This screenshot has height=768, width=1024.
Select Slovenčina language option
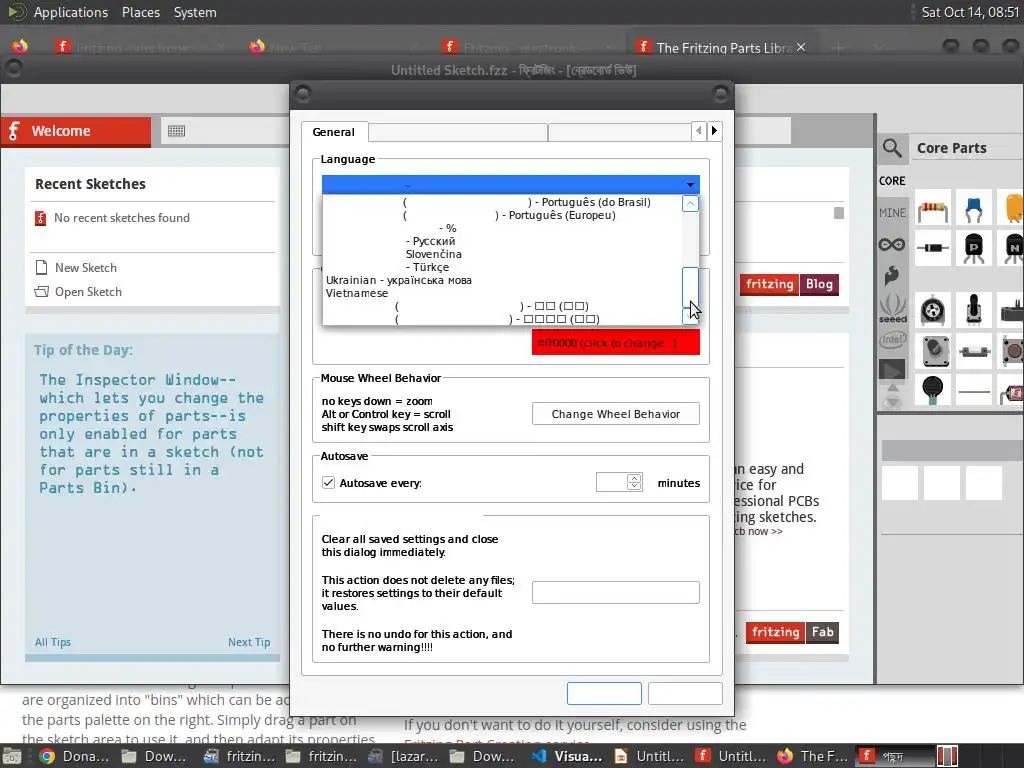(x=502, y=254)
